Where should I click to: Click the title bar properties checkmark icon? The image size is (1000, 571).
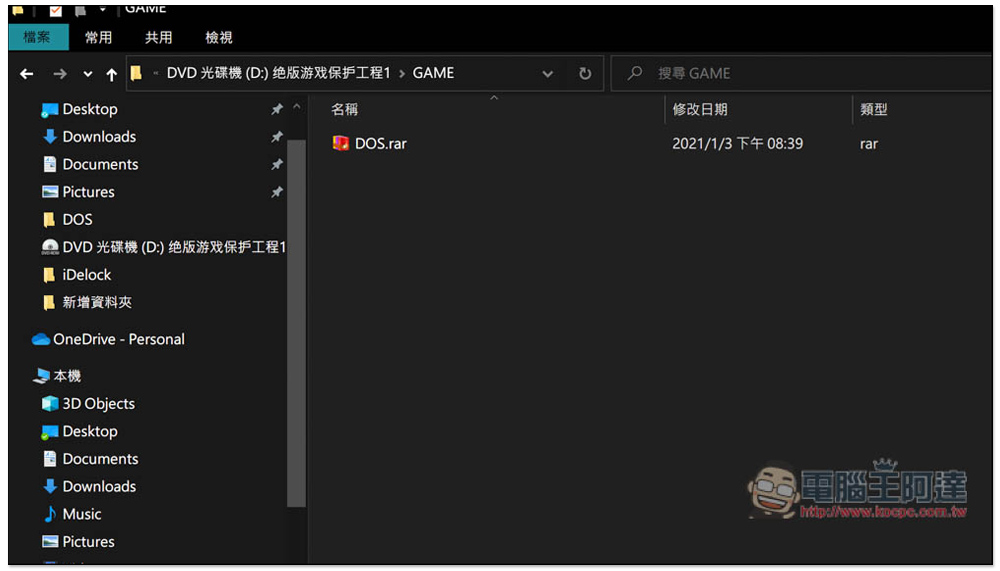point(55,11)
